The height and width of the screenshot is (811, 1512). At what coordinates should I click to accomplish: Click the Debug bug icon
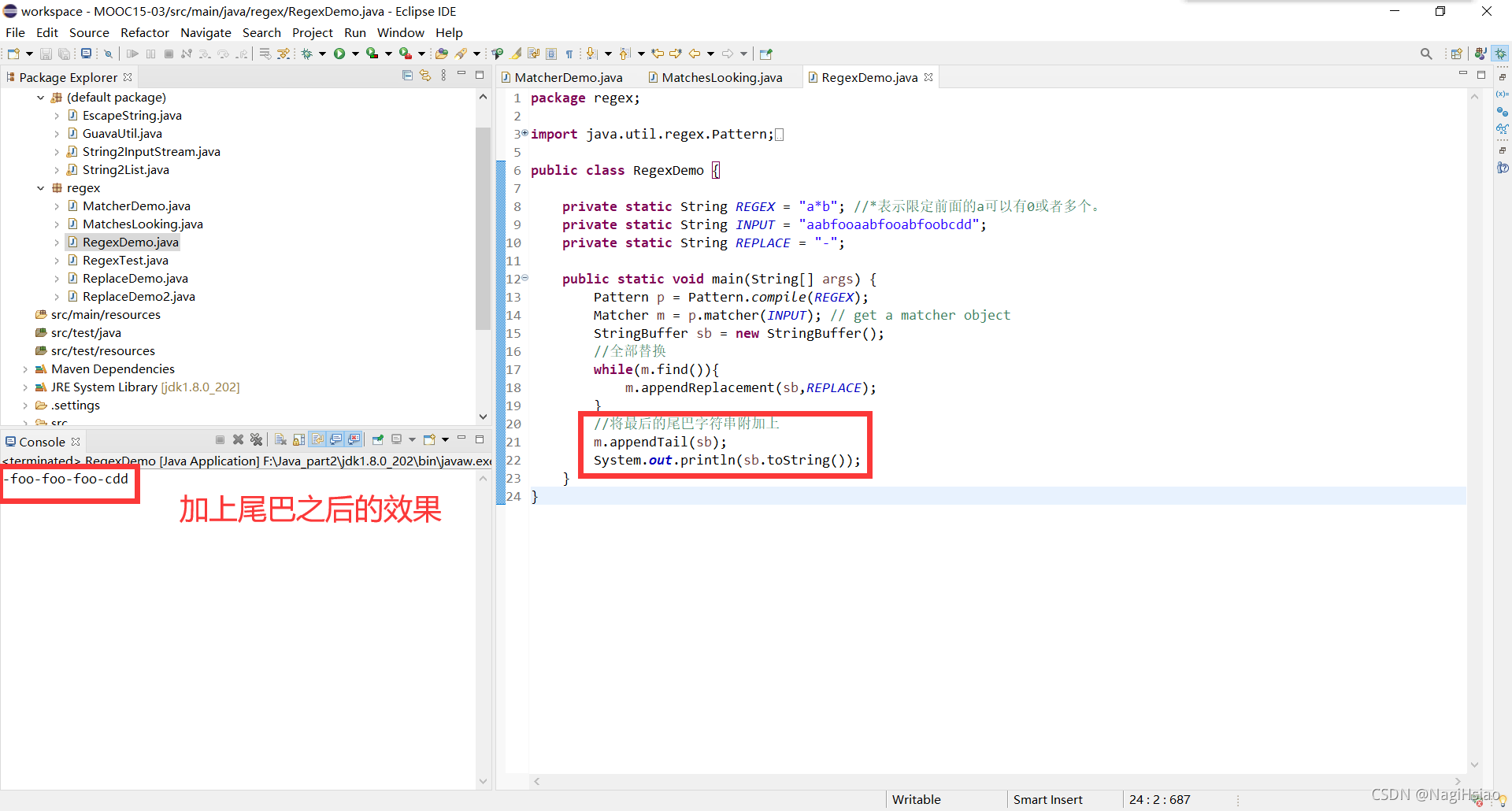(x=307, y=54)
